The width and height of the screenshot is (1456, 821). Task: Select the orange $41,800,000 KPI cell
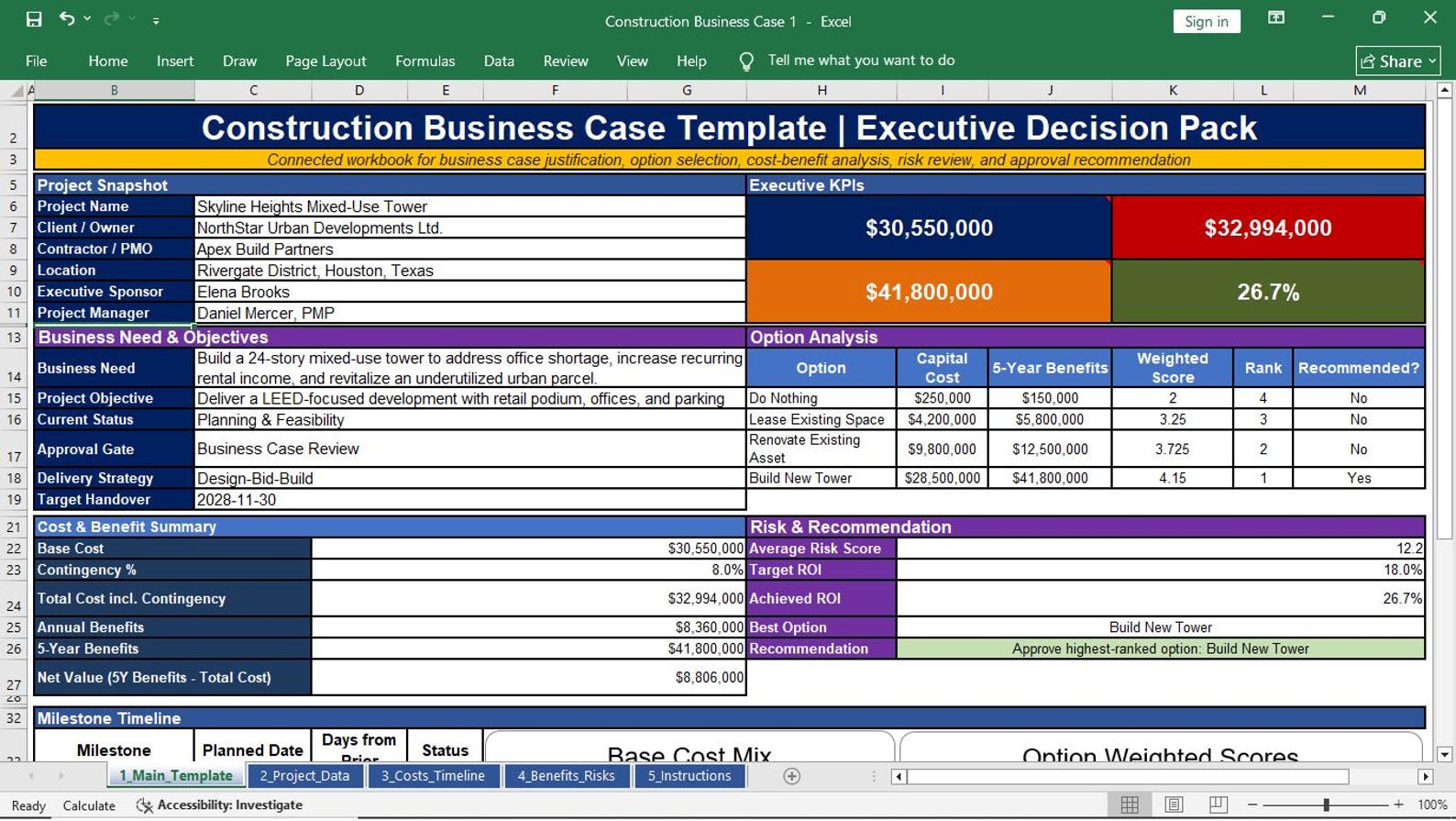929,292
